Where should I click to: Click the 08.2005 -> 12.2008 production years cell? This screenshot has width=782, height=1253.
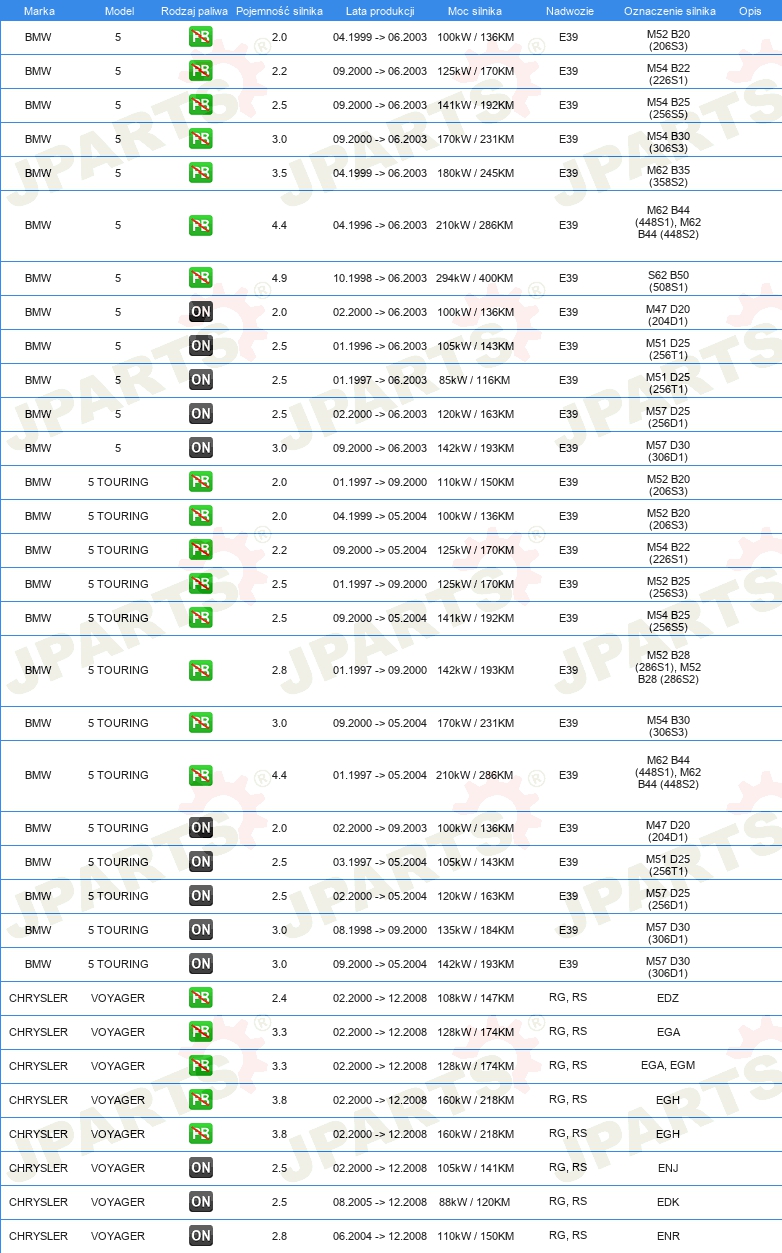(380, 1202)
